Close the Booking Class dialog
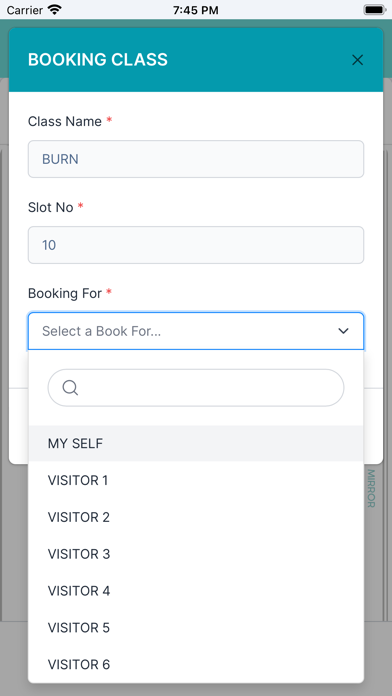 click(357, 60)
